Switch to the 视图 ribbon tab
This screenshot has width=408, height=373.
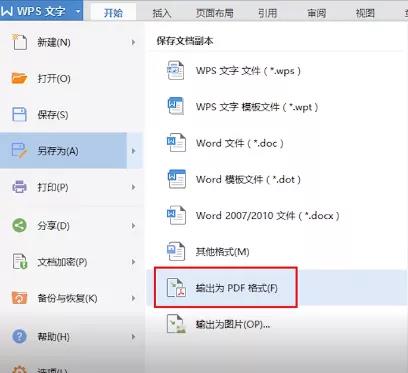coord(365,13)
